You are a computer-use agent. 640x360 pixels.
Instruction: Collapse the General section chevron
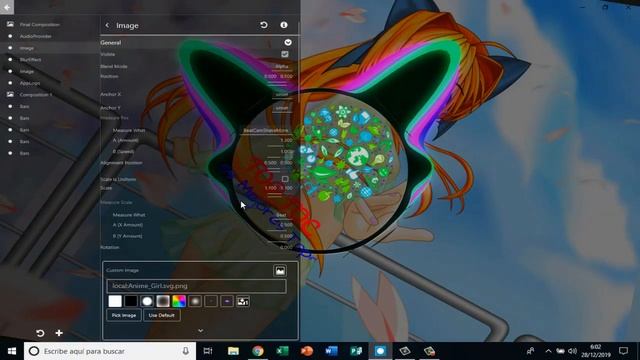[x=288, y=42]
